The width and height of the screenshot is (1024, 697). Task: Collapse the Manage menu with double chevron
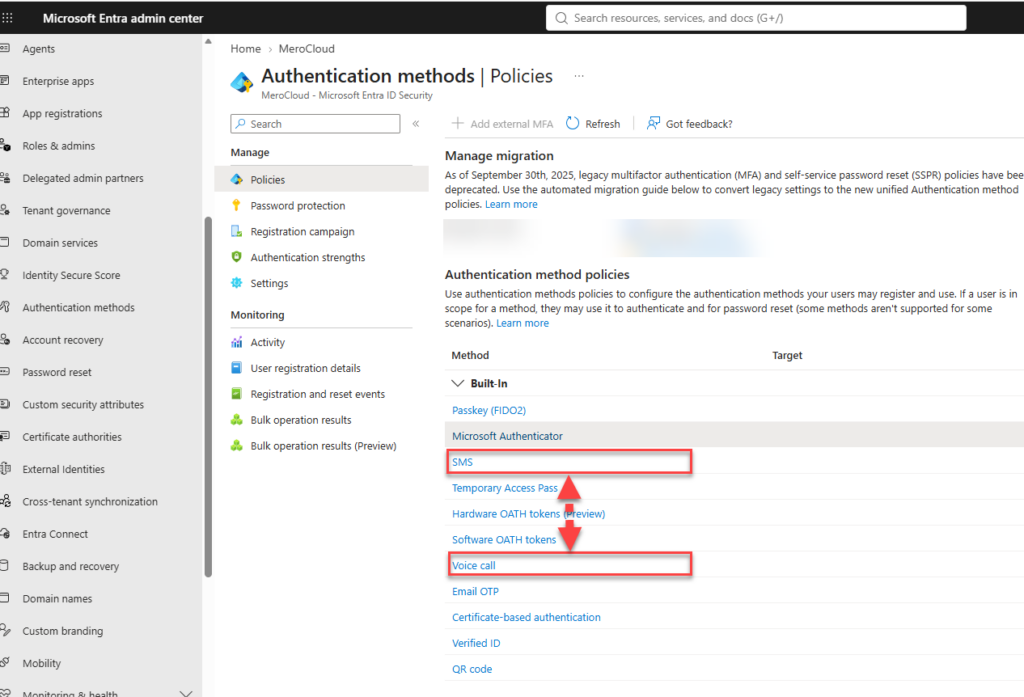click(415, 123)
